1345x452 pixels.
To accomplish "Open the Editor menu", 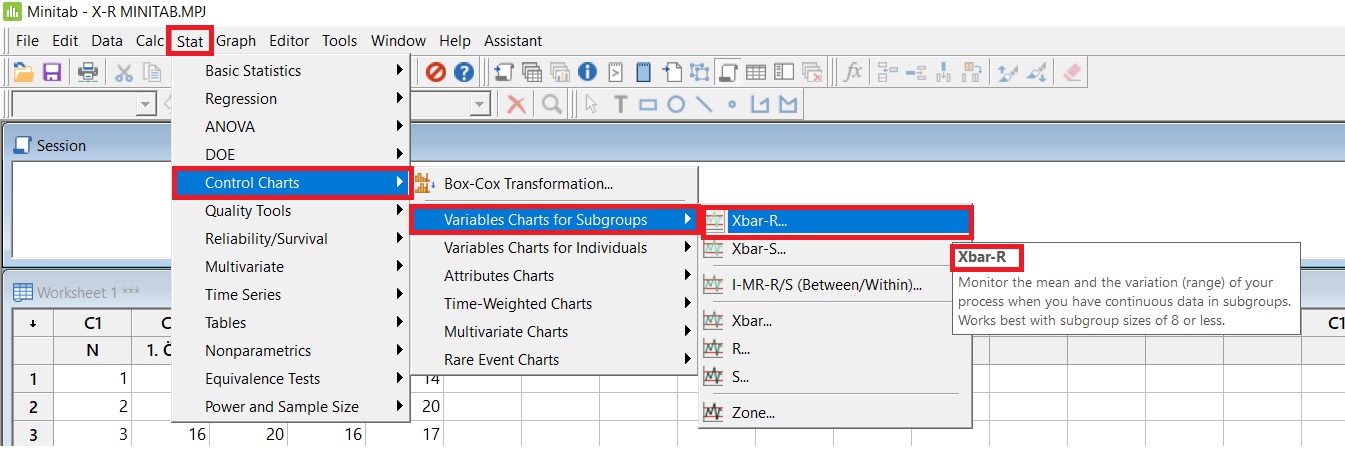I will click(x=289, y=41).
